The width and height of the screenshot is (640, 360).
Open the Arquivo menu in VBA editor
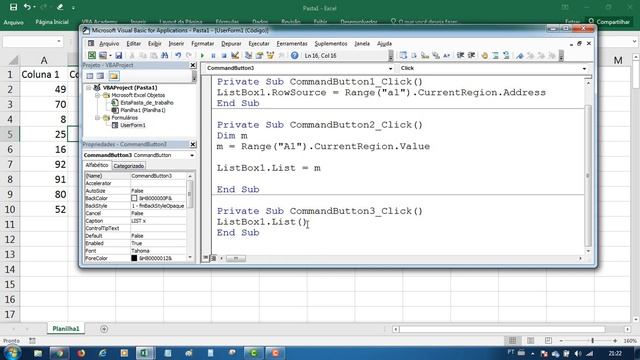109,43
